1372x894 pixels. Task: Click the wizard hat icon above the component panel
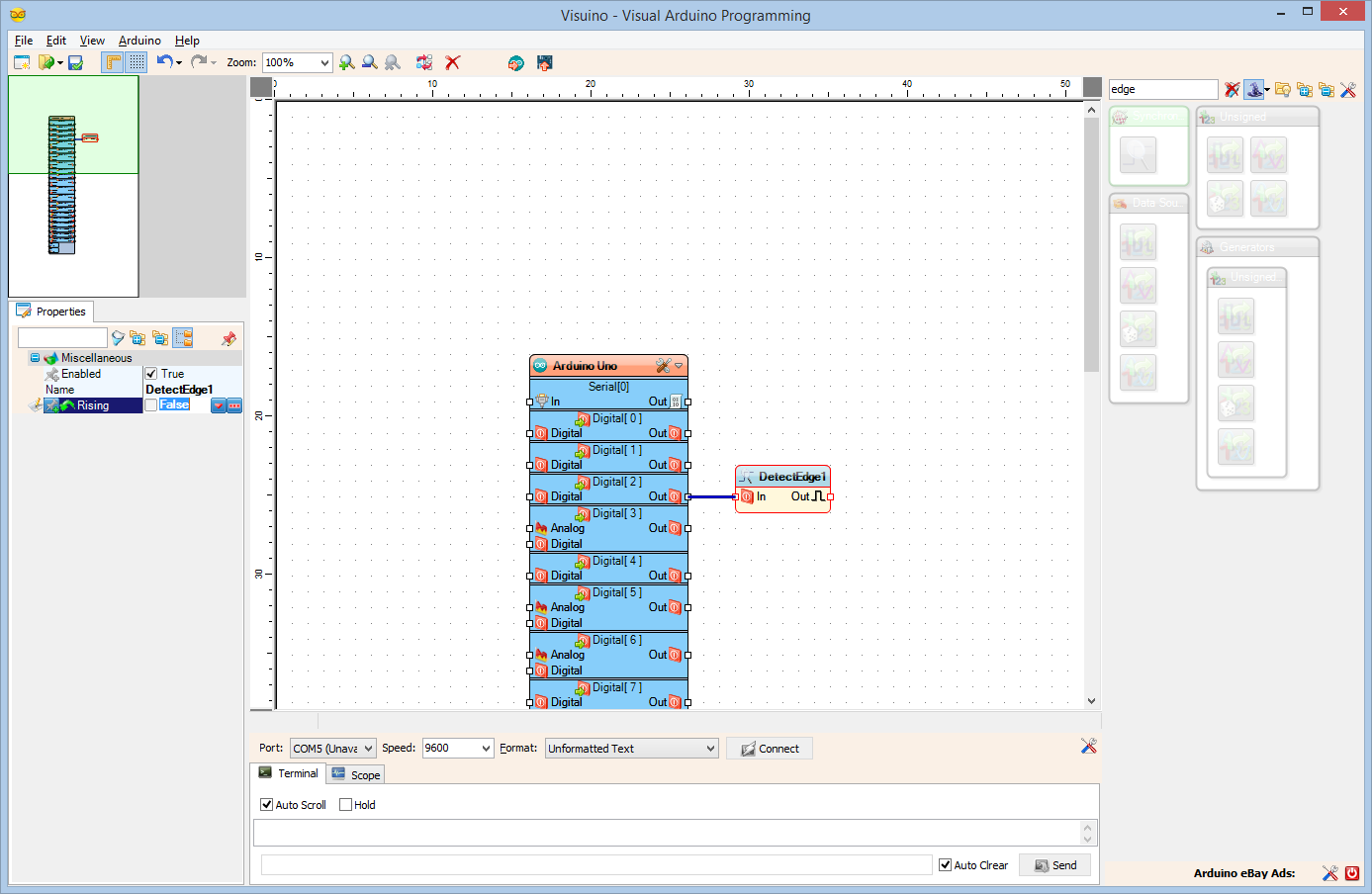(1254, 89)
